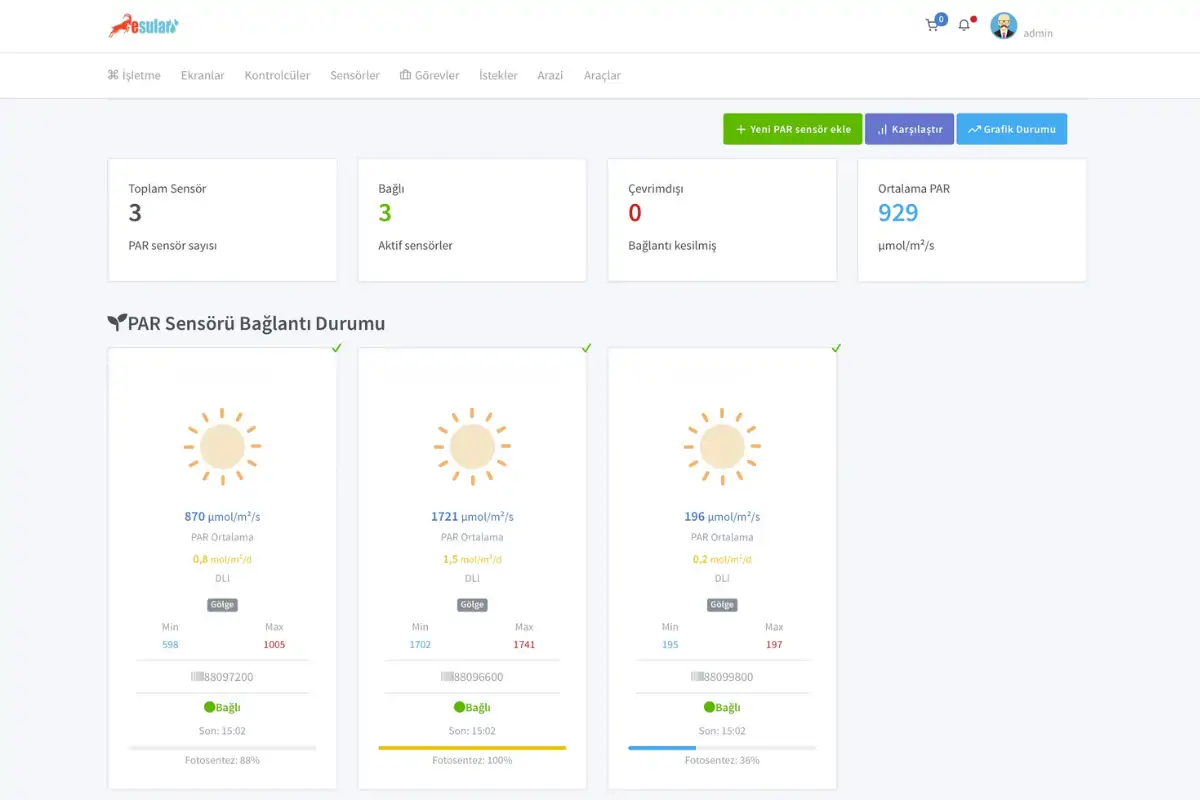The image size is (1200, 800).
Task: Open the Kontrolcüler menu item
Action: tap(277, 75)
